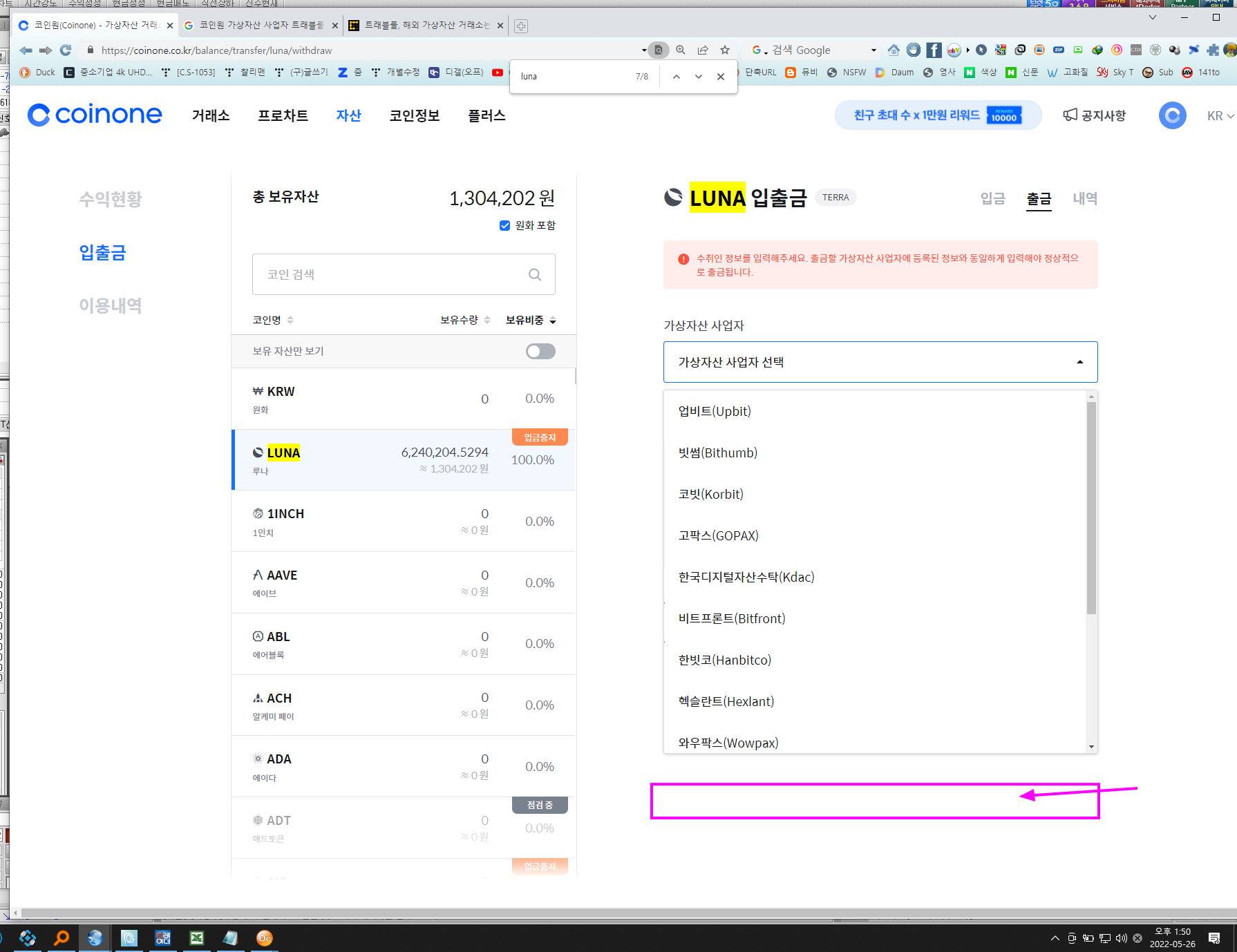The height and width of the screenshot is (952, 1237).
Task: Click the exchange list scrollbar
Action: click(1091, 508)
